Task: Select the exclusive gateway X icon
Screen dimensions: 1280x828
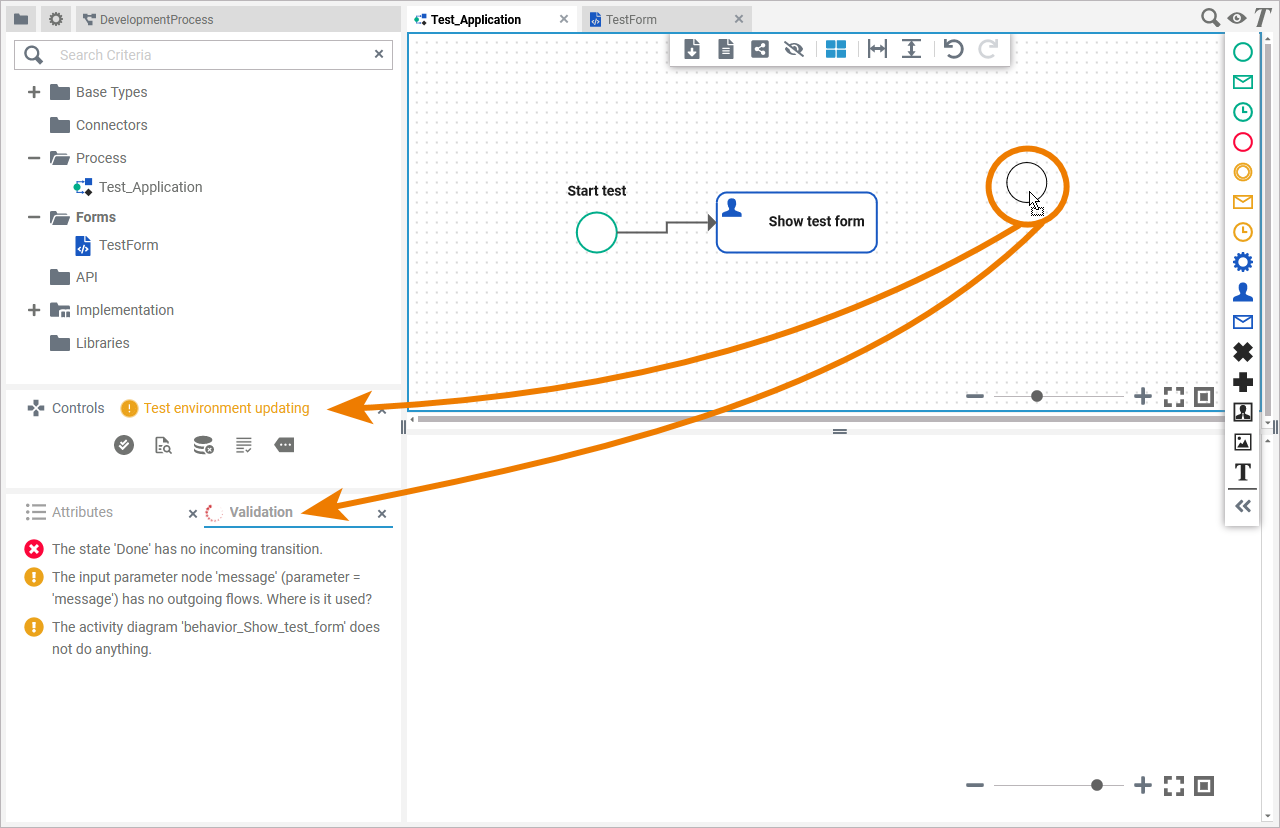Action: (1242, 352)
